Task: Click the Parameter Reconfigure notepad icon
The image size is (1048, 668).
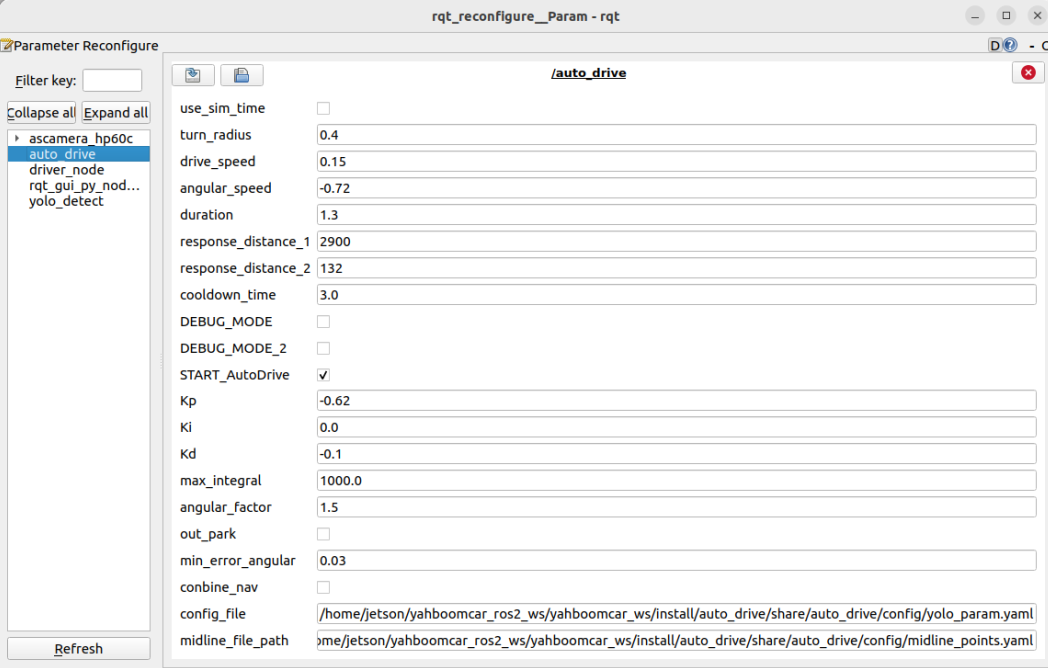Action: pos(6,45)
